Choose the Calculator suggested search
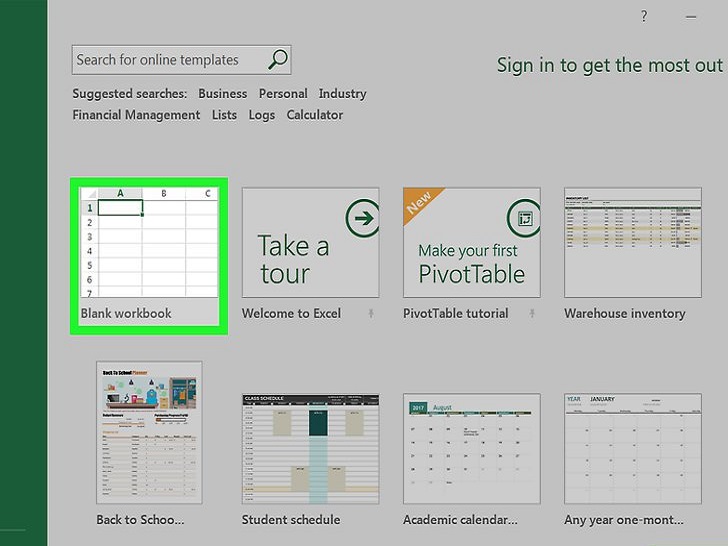Image resolution: width=728 pixels, height=546 pixels. (x=315, y=115)
